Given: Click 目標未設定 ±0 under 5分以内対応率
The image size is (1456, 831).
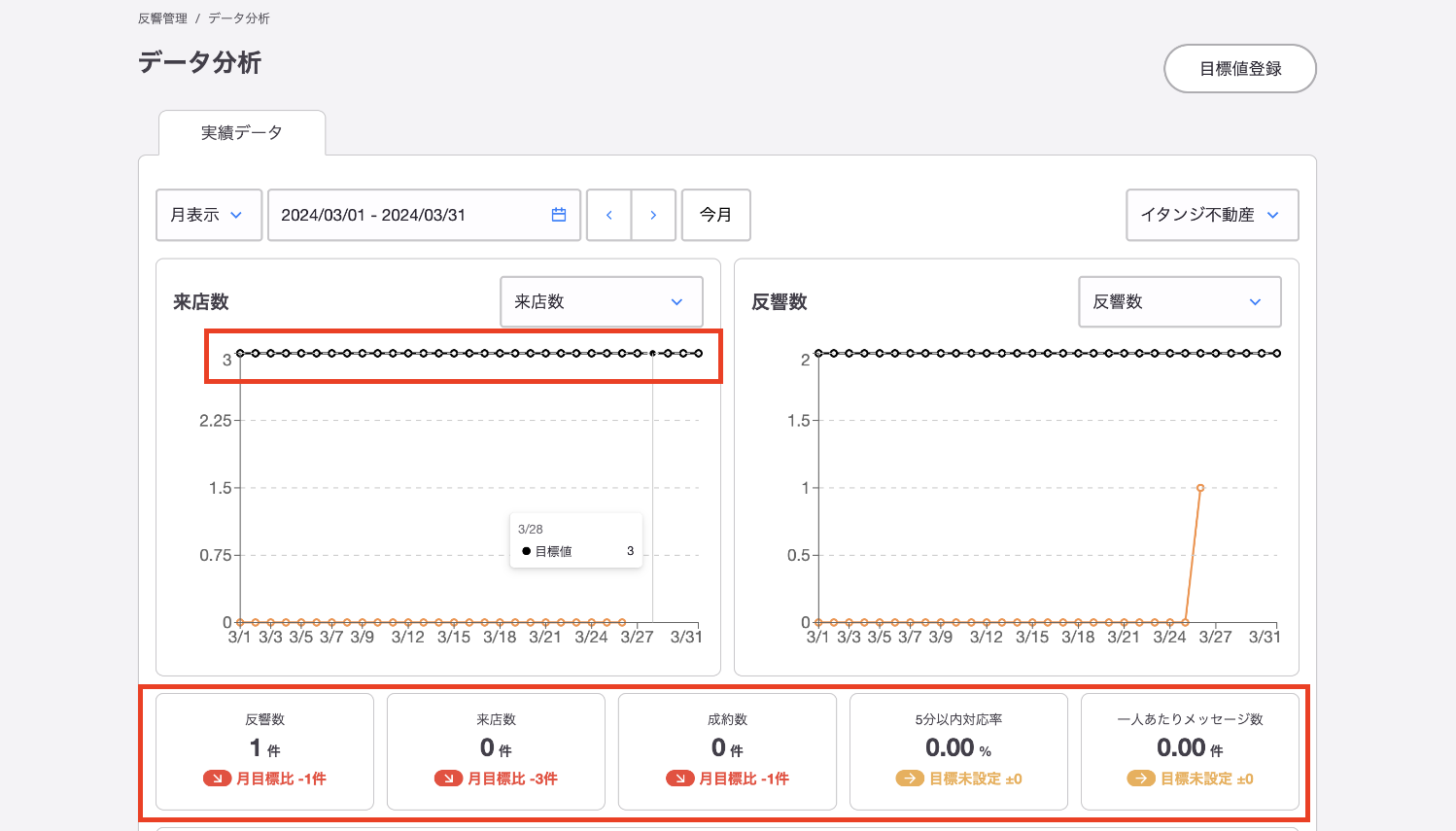Looking at the screenshot, I should click(x=976, y=779).
